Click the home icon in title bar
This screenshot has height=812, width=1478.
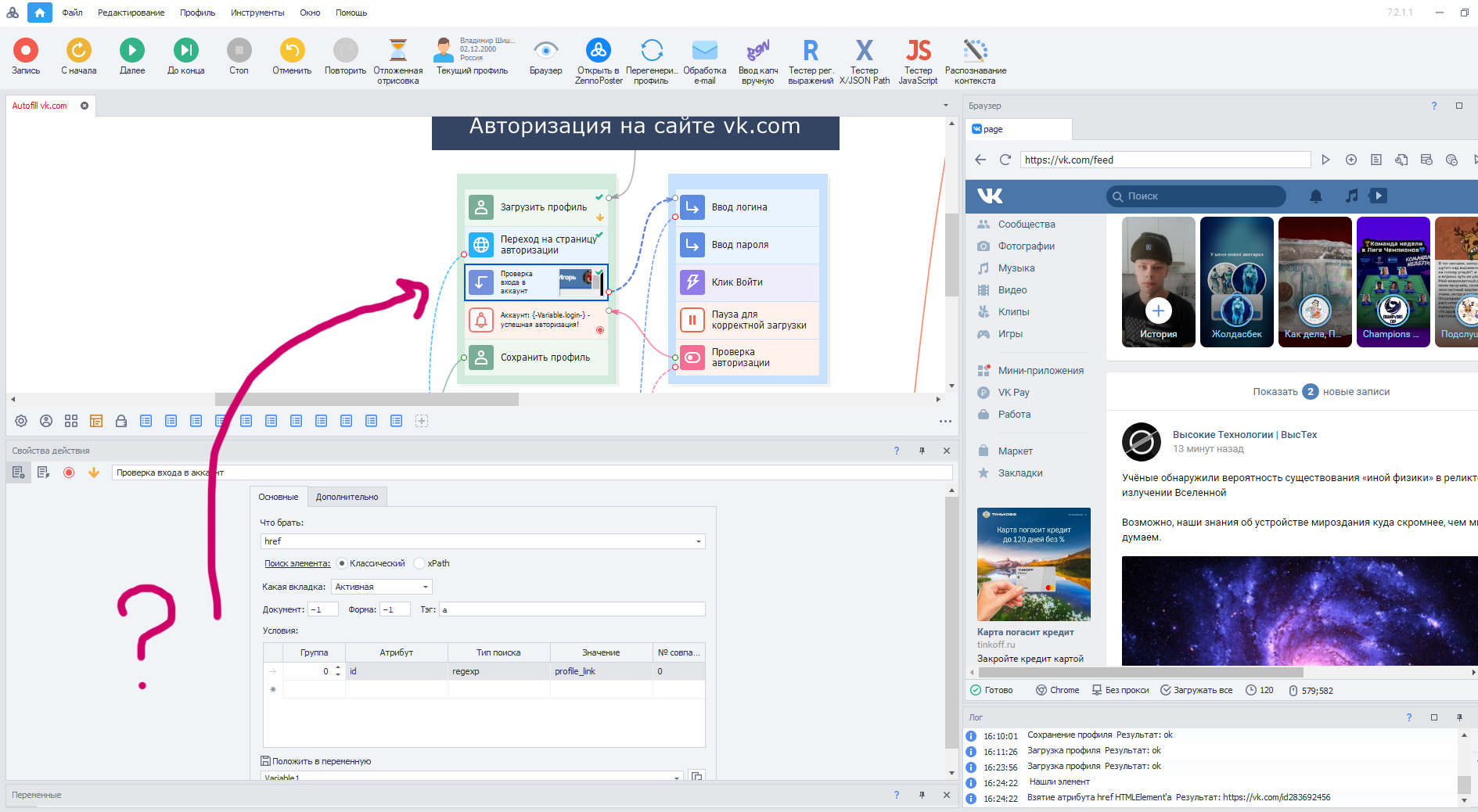[40, 13]
